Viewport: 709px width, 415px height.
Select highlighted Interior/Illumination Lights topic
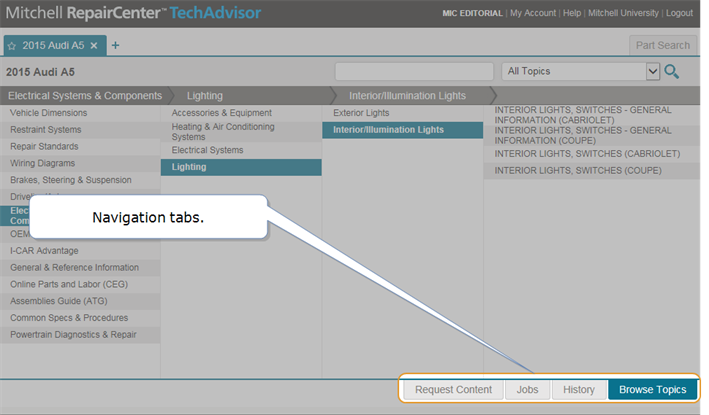[402, 130]
